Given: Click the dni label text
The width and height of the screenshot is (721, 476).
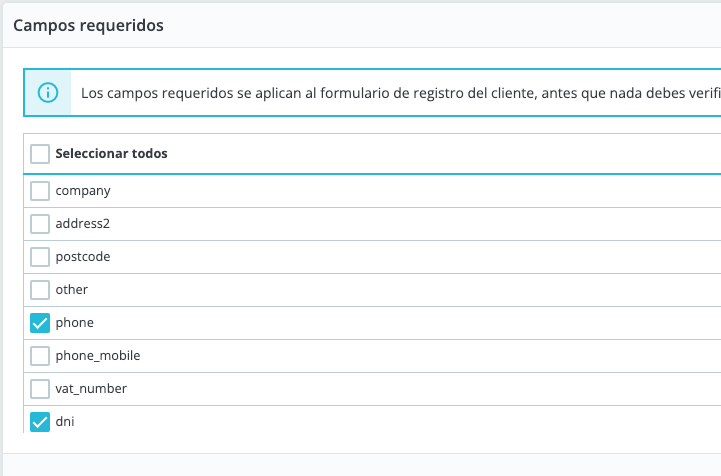Looking at the screenshot, I should (x=65, y=422).
